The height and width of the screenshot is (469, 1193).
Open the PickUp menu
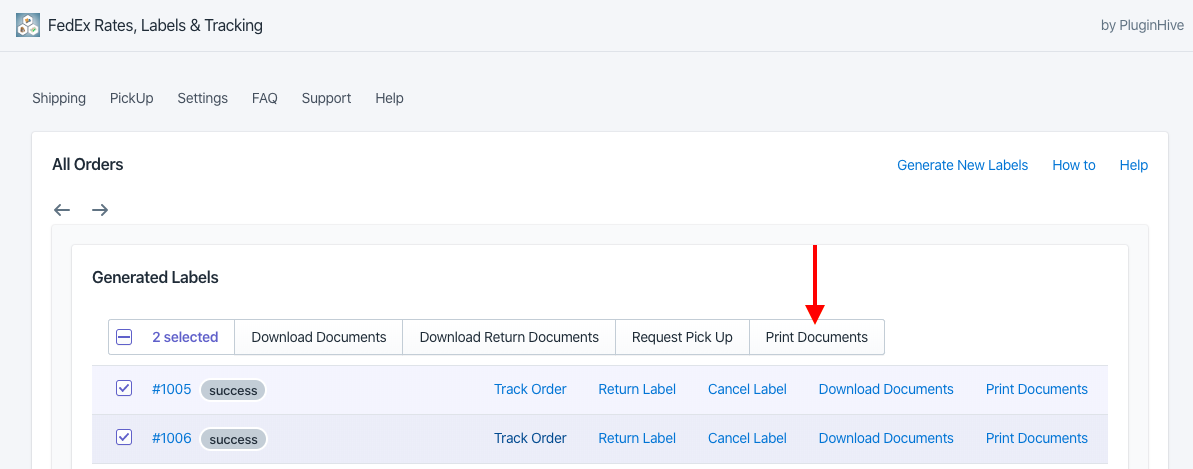132,98
